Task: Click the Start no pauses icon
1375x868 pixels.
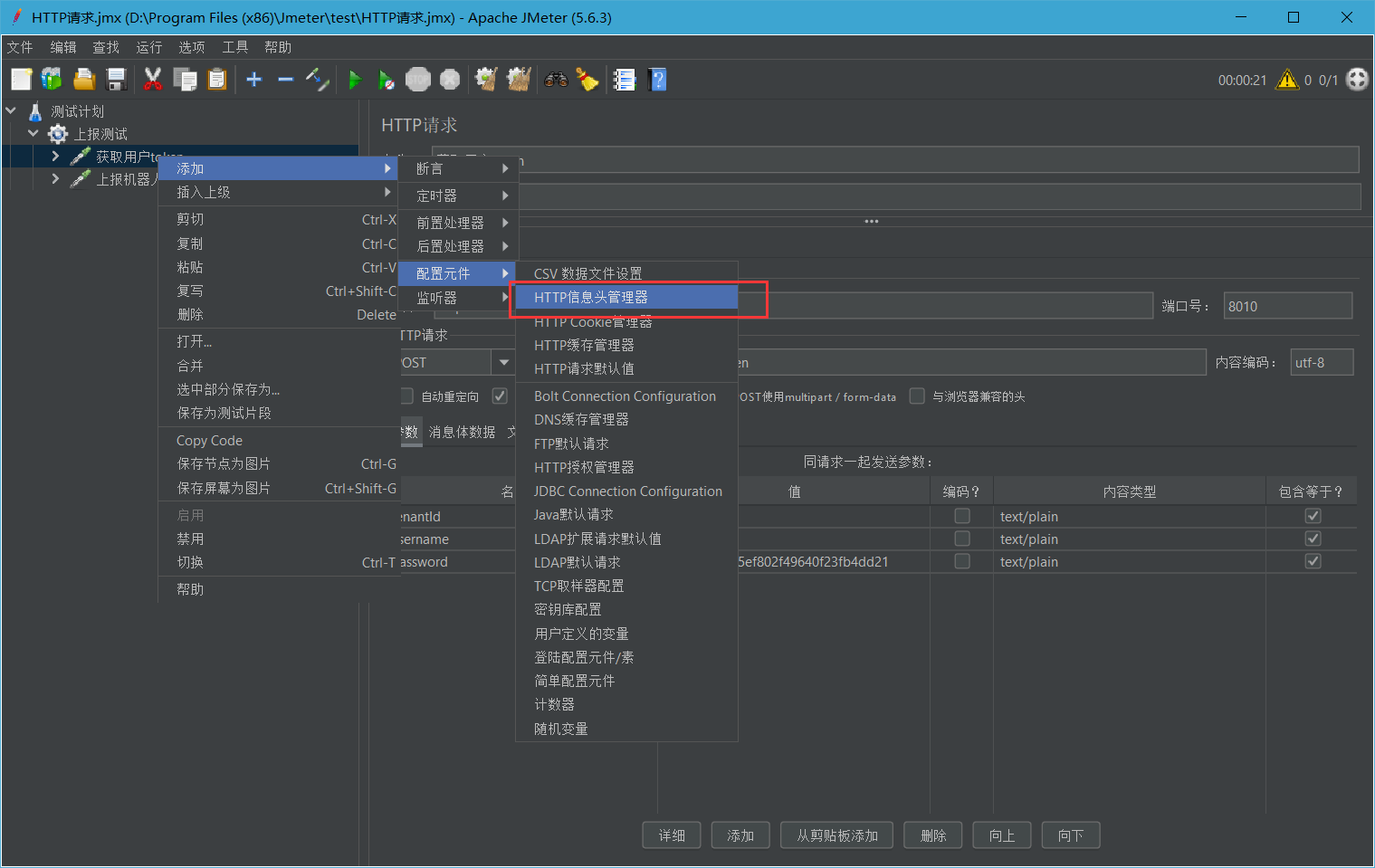Action: 386,80
